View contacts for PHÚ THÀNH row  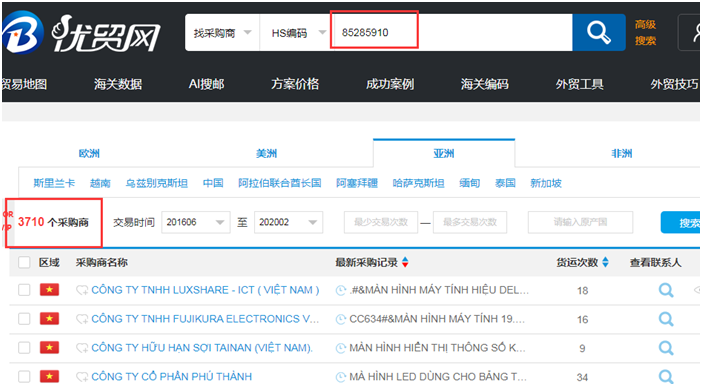666,377
